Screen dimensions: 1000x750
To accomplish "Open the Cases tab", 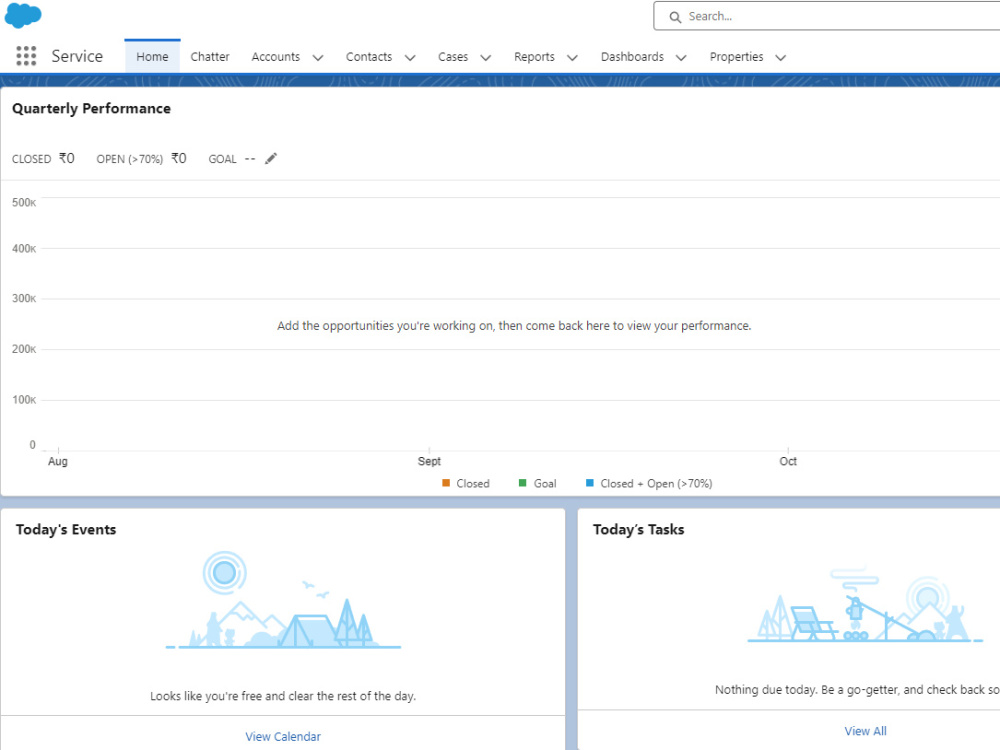I will pos(453,57).
